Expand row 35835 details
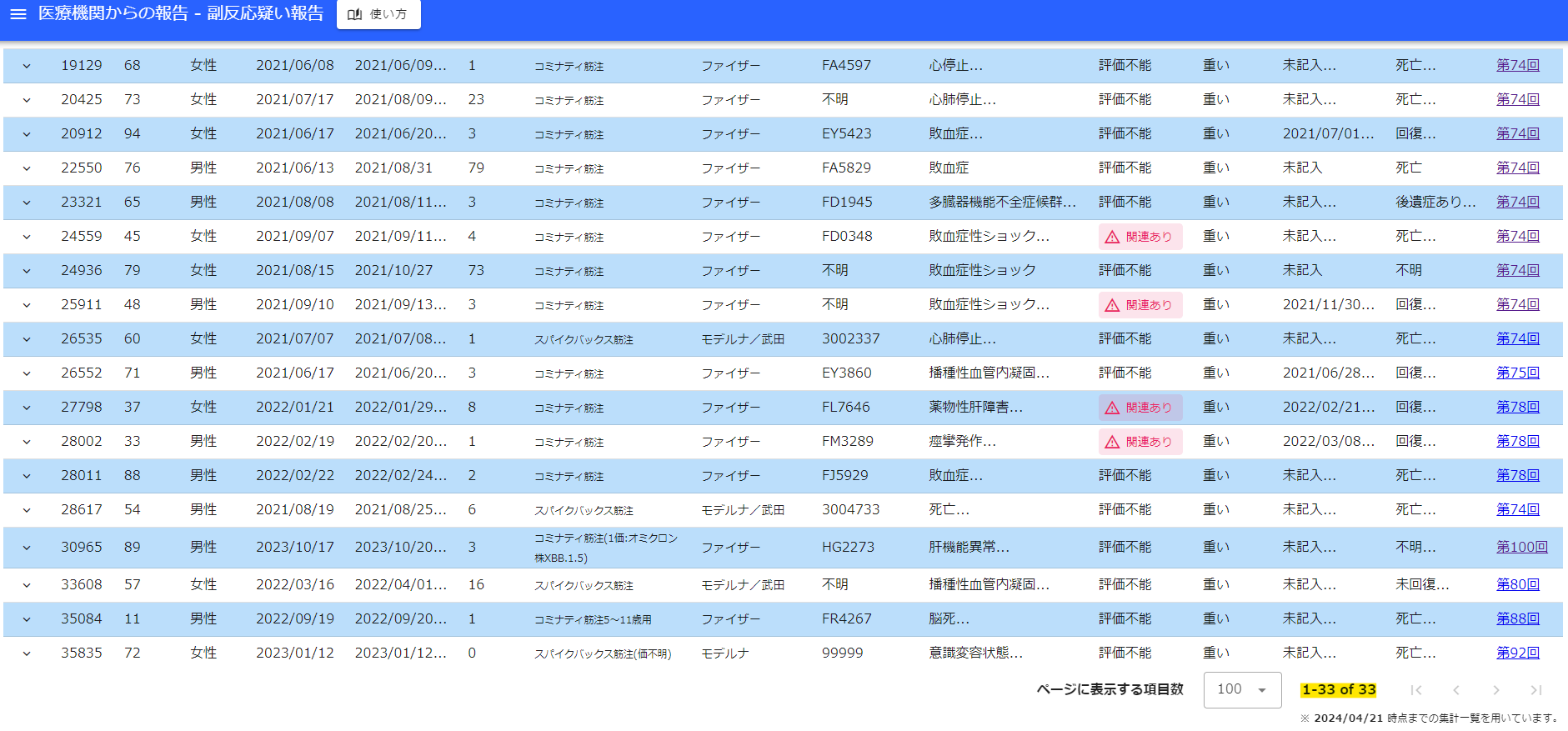The image size is (1568, 731). 27,653
